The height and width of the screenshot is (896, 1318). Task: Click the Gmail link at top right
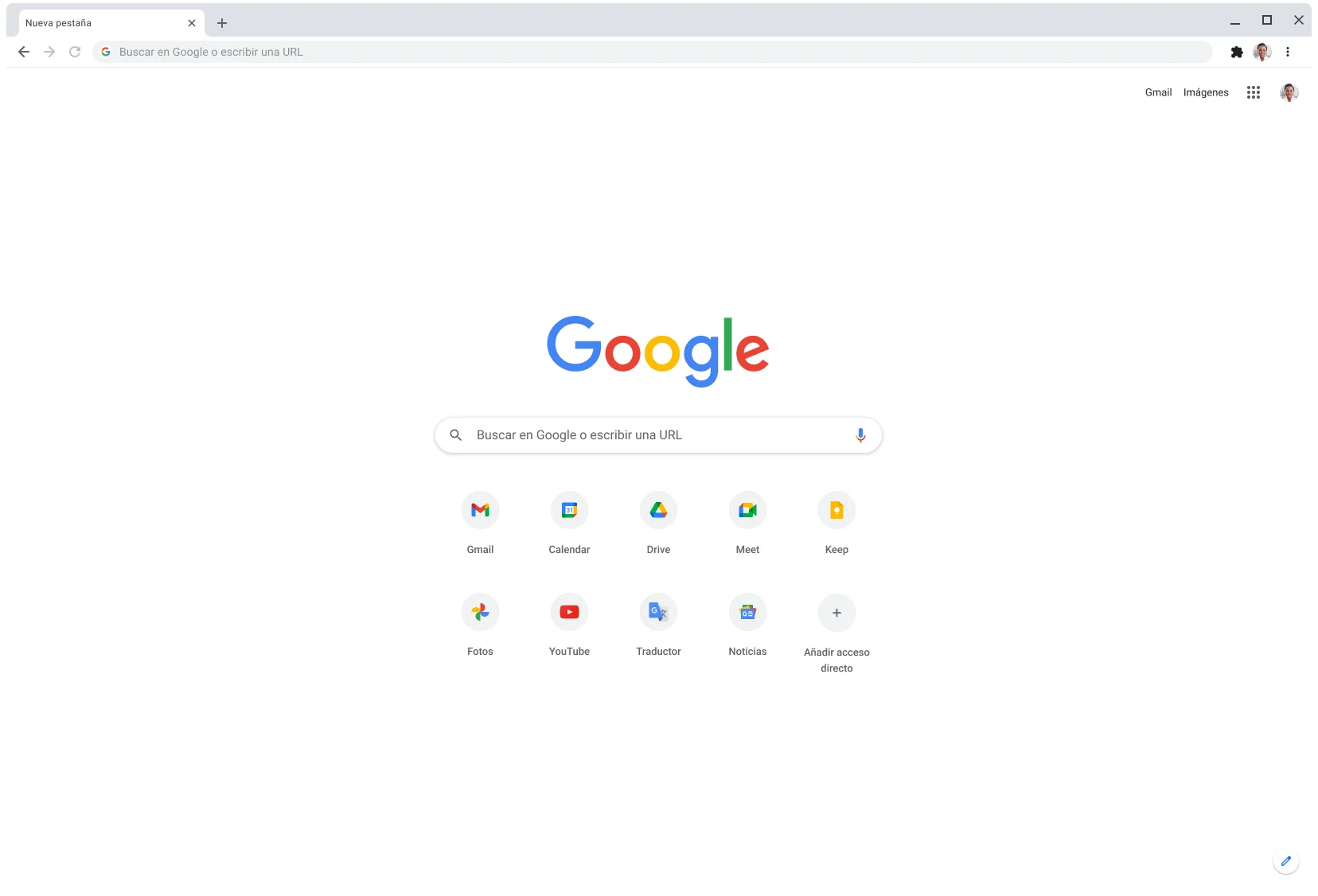pos(1158,92)
